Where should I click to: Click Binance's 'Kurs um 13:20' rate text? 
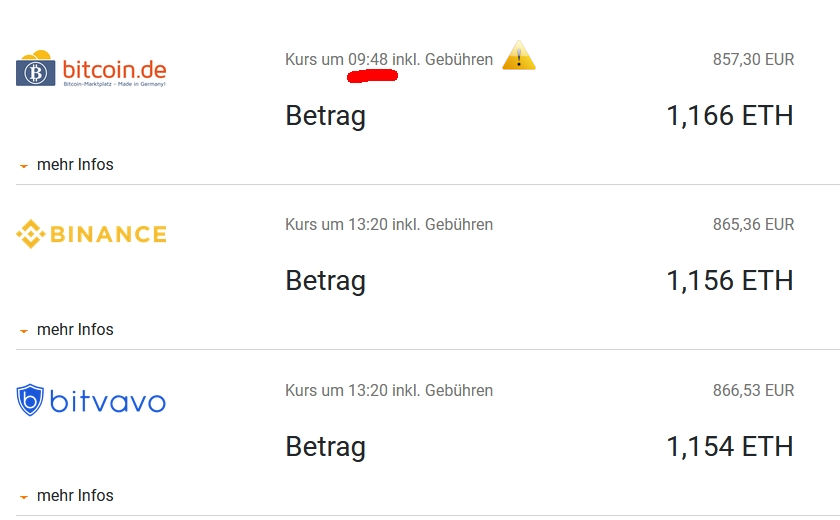point(388,225)
